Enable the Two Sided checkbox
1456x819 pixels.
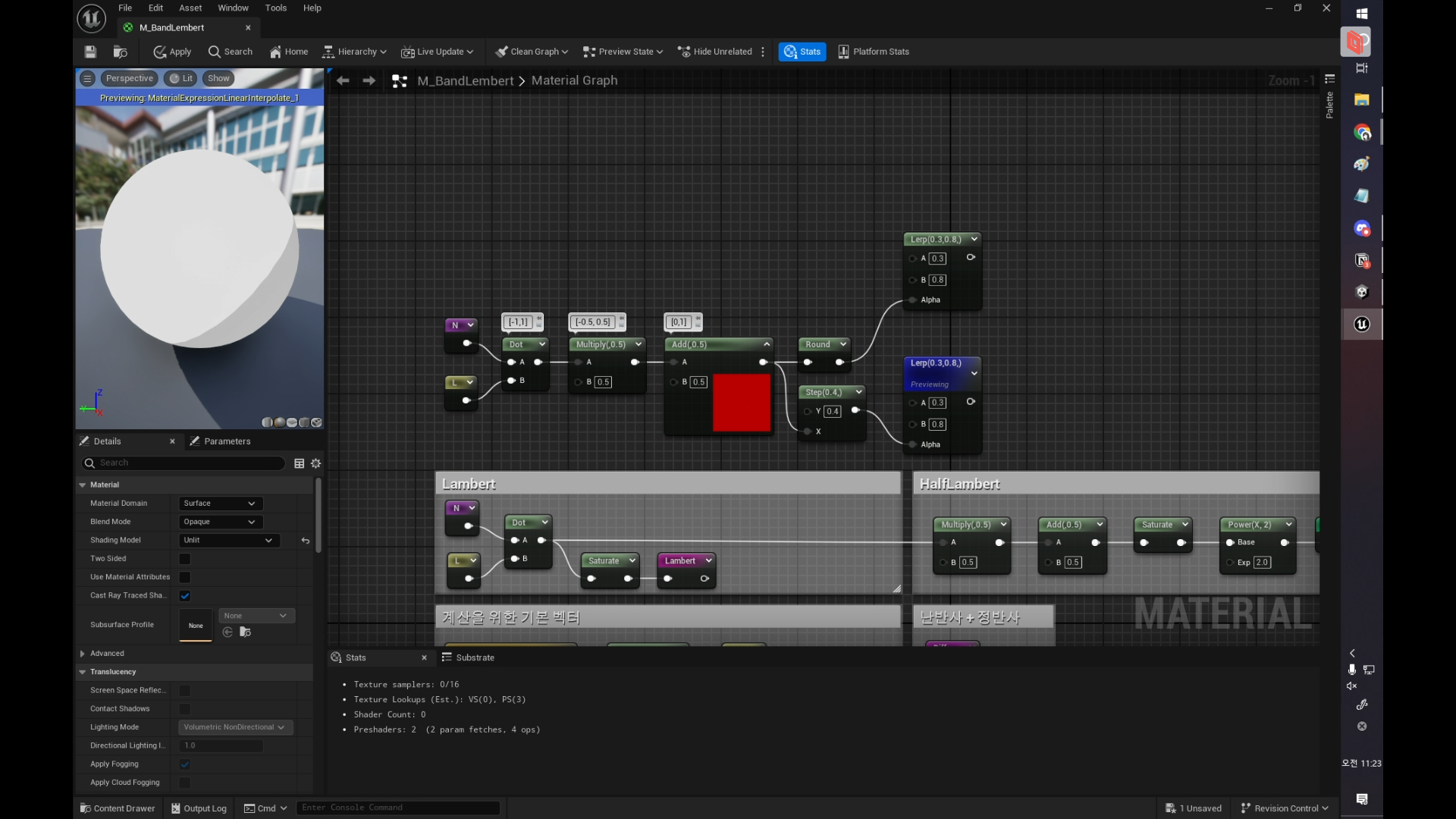(x=184, y=559)
